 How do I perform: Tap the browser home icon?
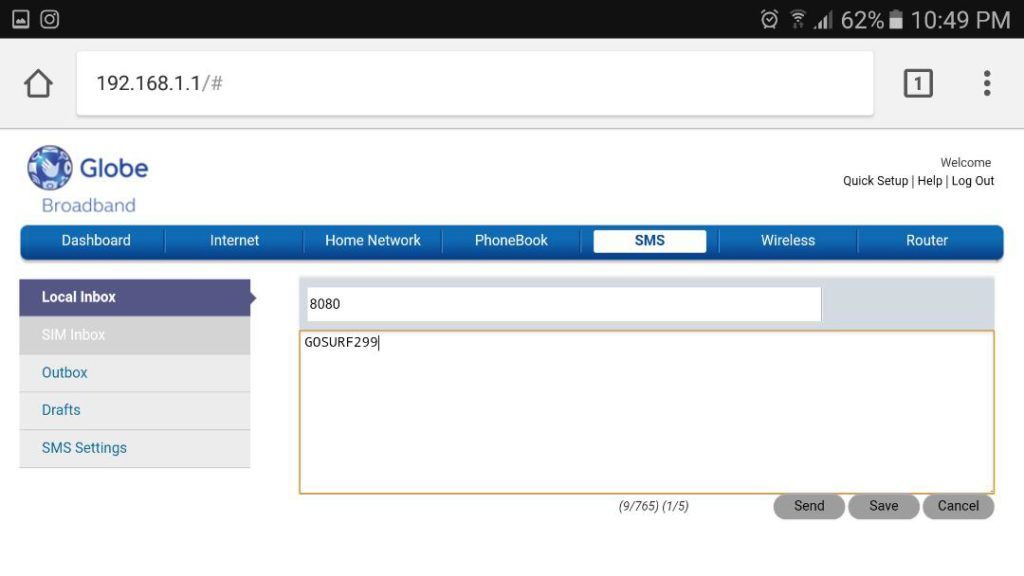tap(38, 84)
